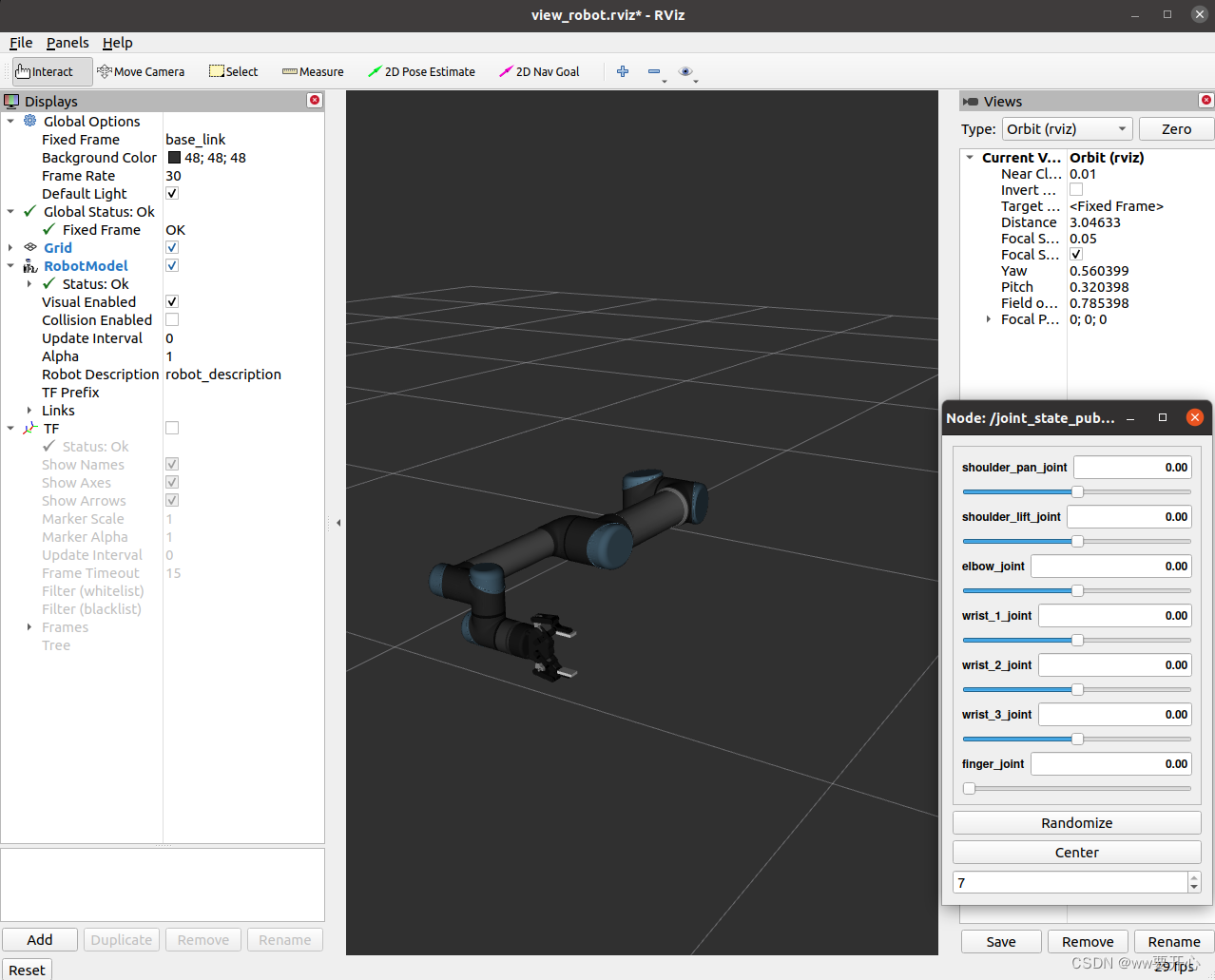Screen dimensions: 1215x980
Task: Click the Displays panel monitor icon
Action: (11, 101)
